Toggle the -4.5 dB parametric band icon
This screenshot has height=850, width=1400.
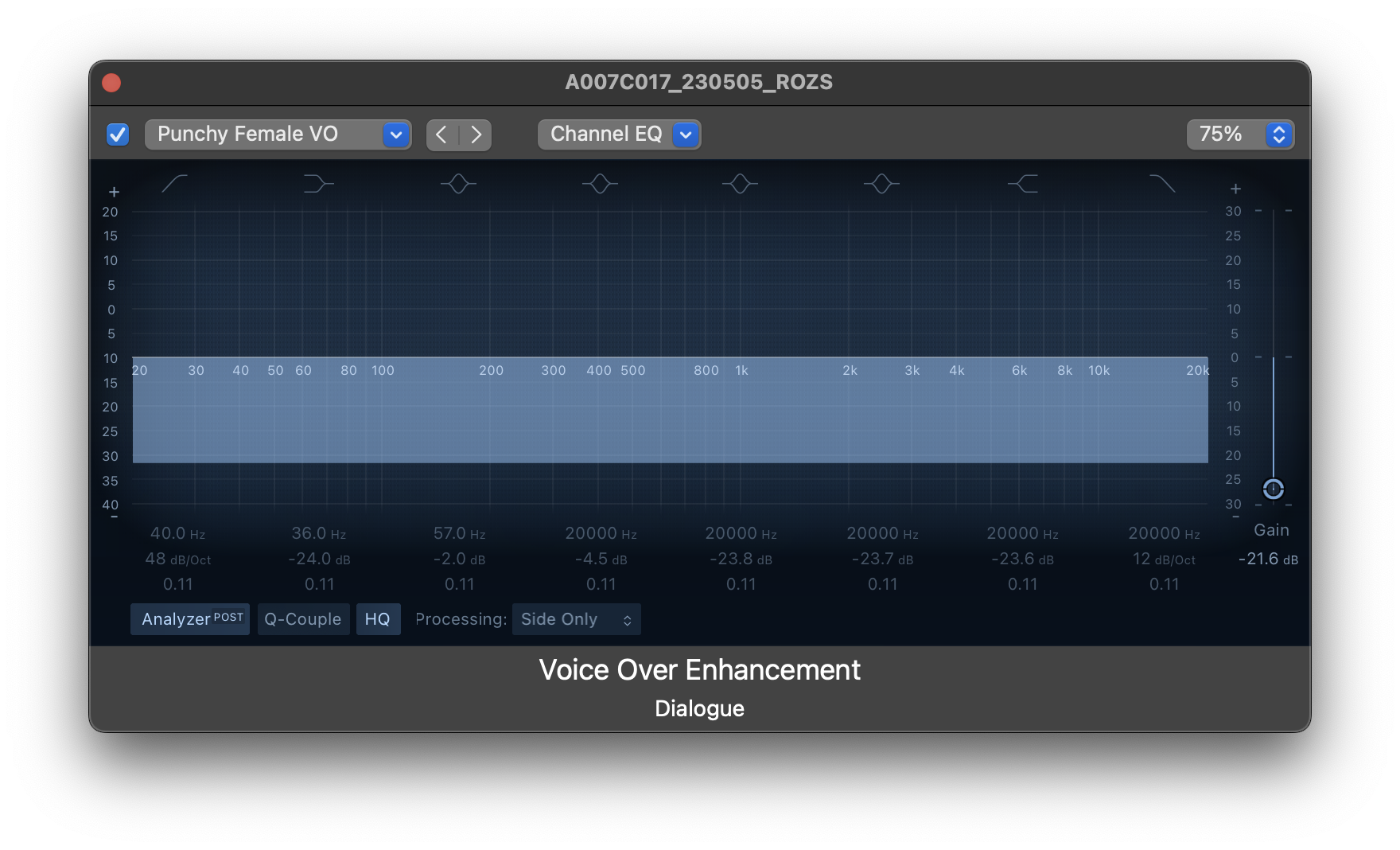600,184
